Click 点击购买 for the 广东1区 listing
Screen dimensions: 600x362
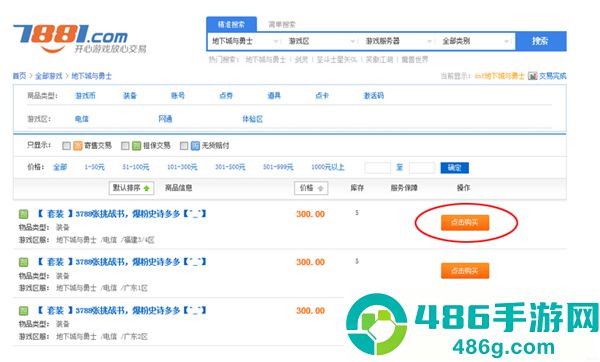click(x=465, y=271)
